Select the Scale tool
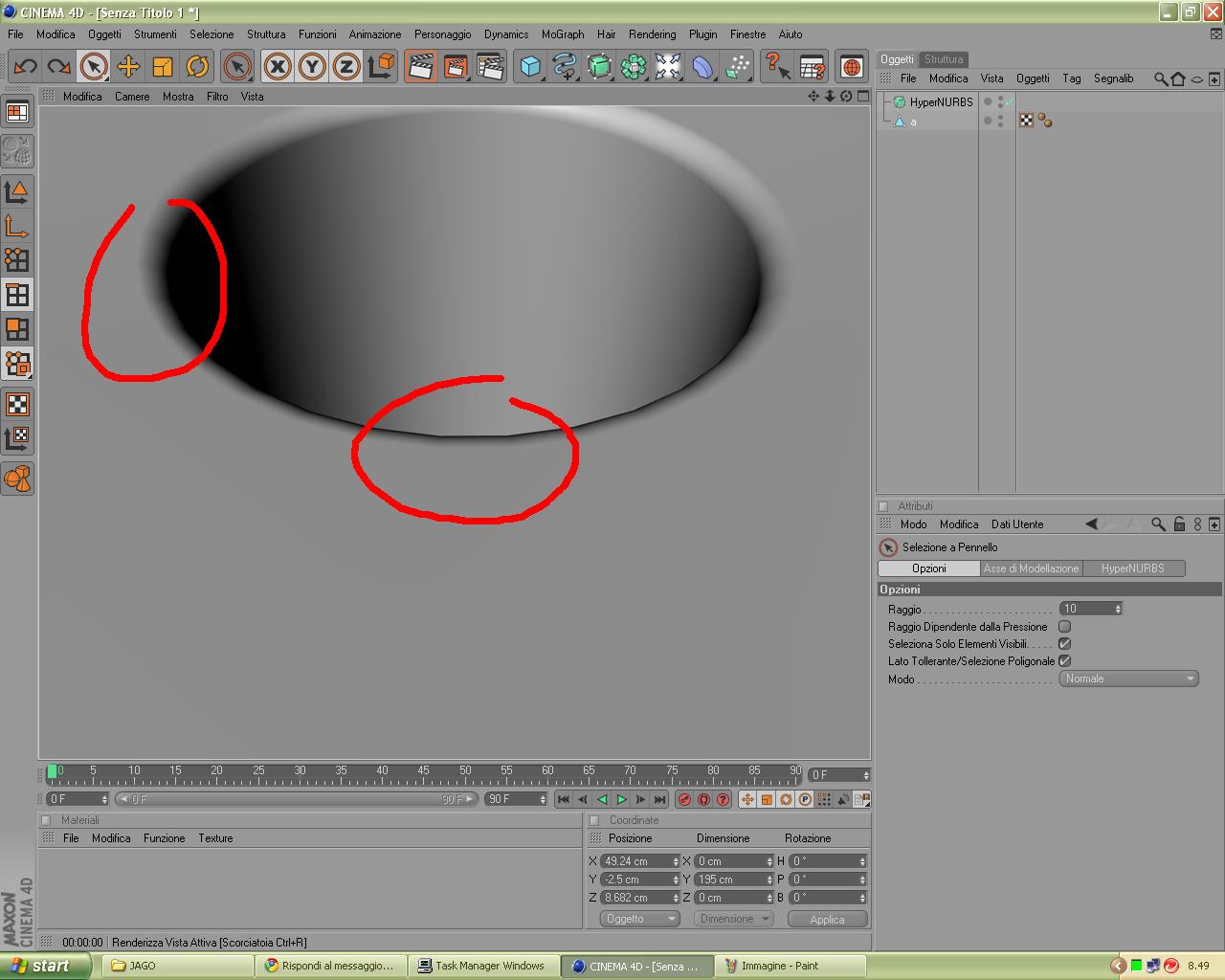This screenshot has width=1225, height=980. (163, 66)
